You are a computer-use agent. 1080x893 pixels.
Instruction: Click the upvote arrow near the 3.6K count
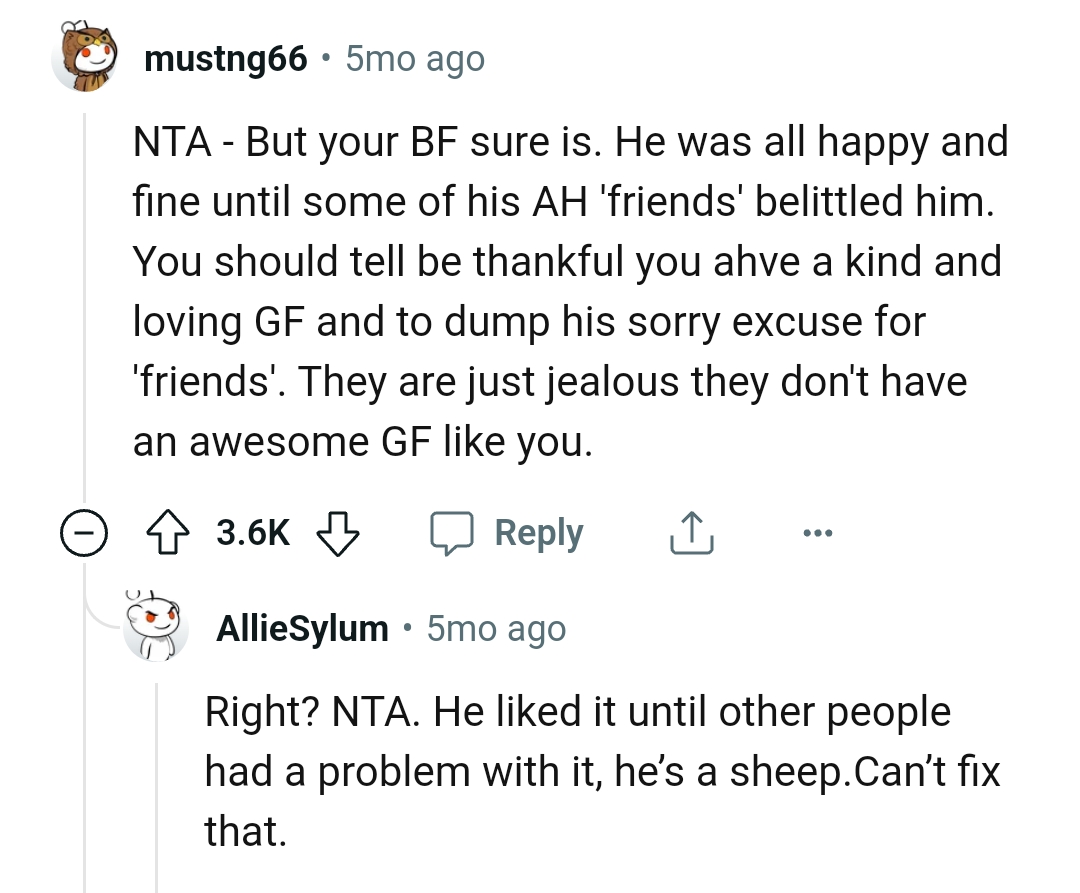[168, 532]
